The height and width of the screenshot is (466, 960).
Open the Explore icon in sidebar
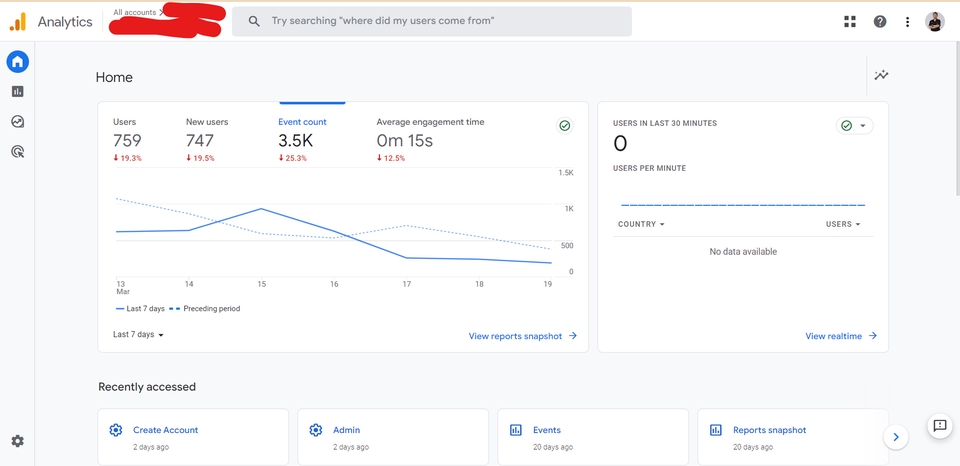pyautogui.click(x=17, y=122)
